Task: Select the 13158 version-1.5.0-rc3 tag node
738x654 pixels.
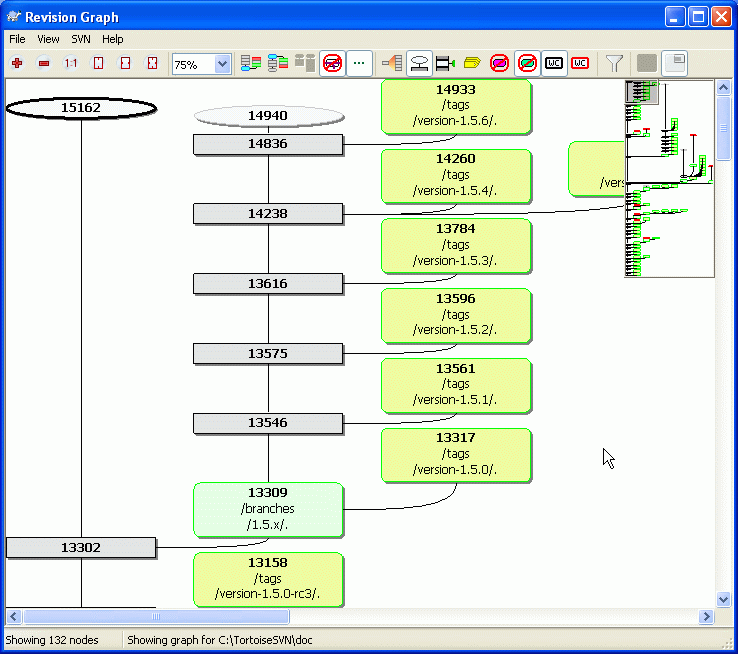Action: tap(268, 579)
